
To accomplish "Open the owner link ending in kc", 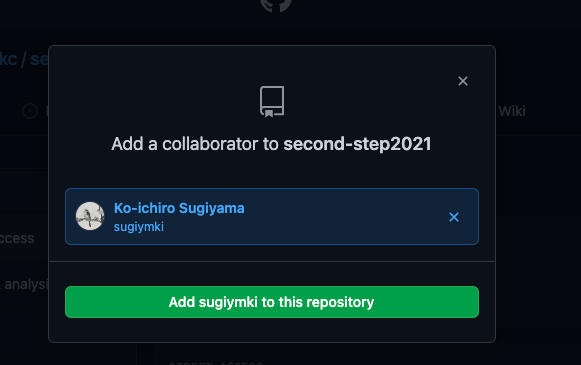I will pos(9,59).
